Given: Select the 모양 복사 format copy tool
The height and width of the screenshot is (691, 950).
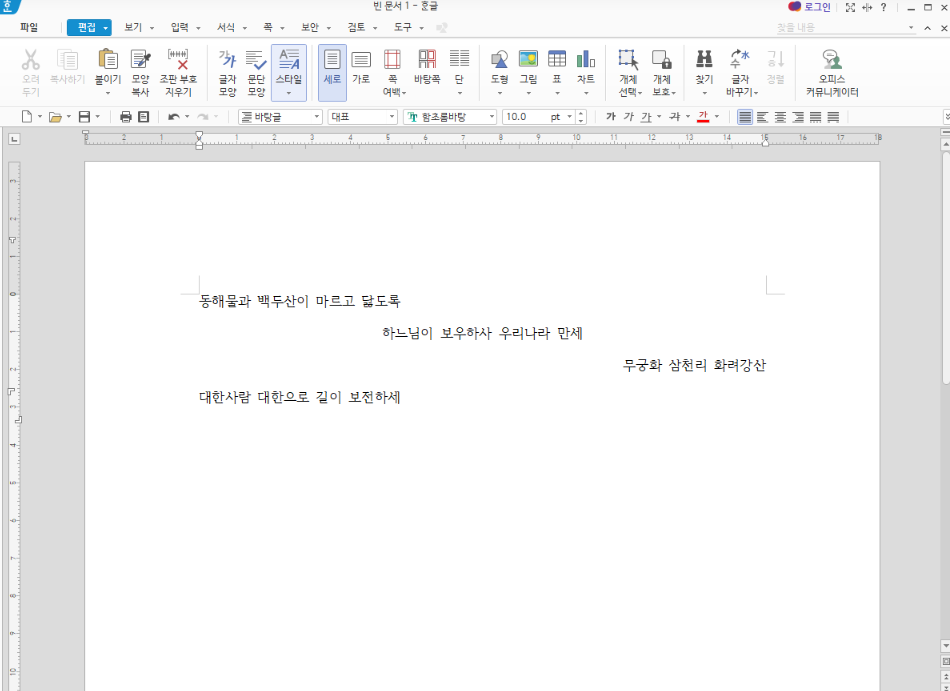Looking at the screenshot, I should 140,73.
